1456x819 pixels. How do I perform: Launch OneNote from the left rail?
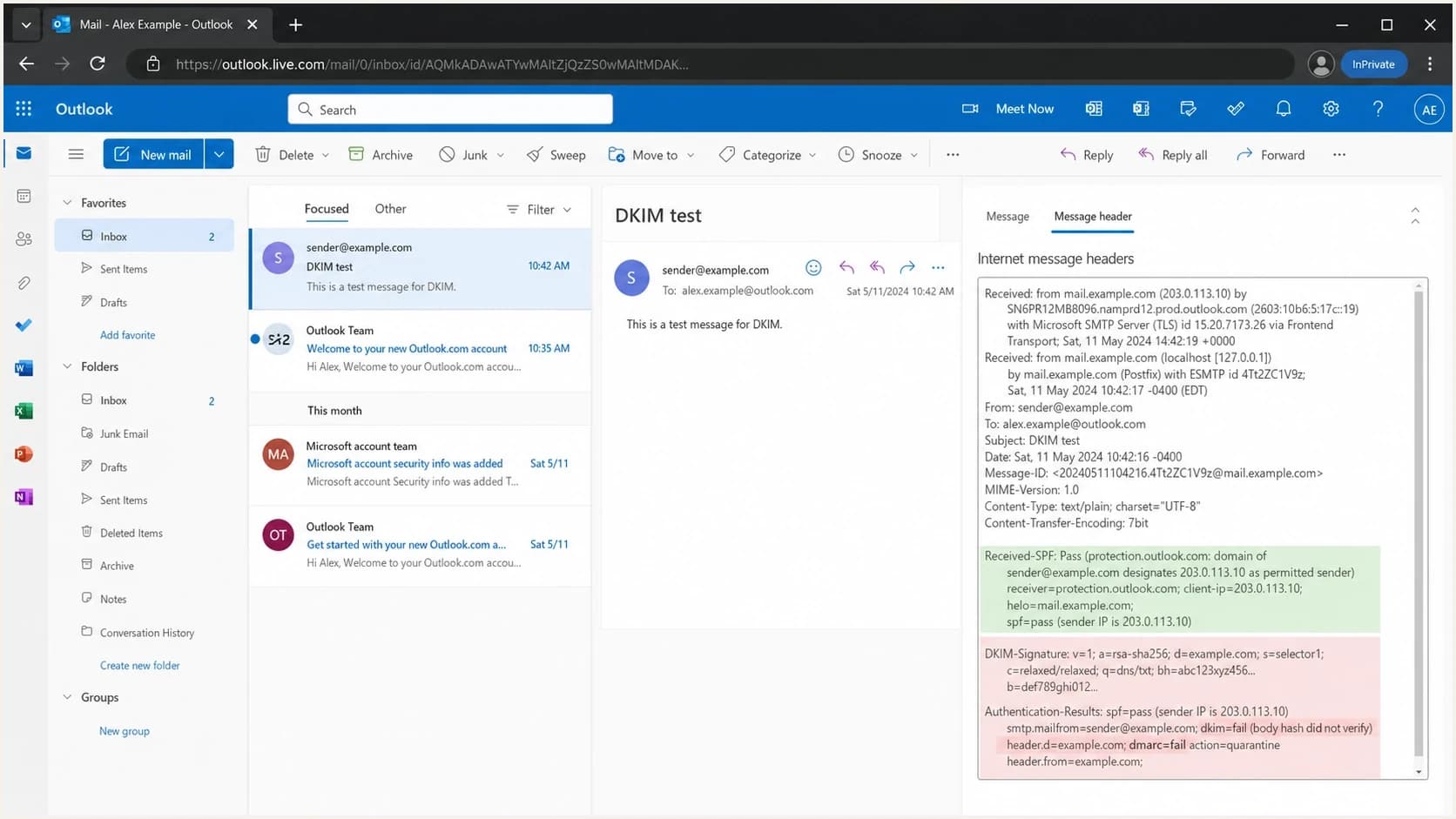click(x=24, y=497)
